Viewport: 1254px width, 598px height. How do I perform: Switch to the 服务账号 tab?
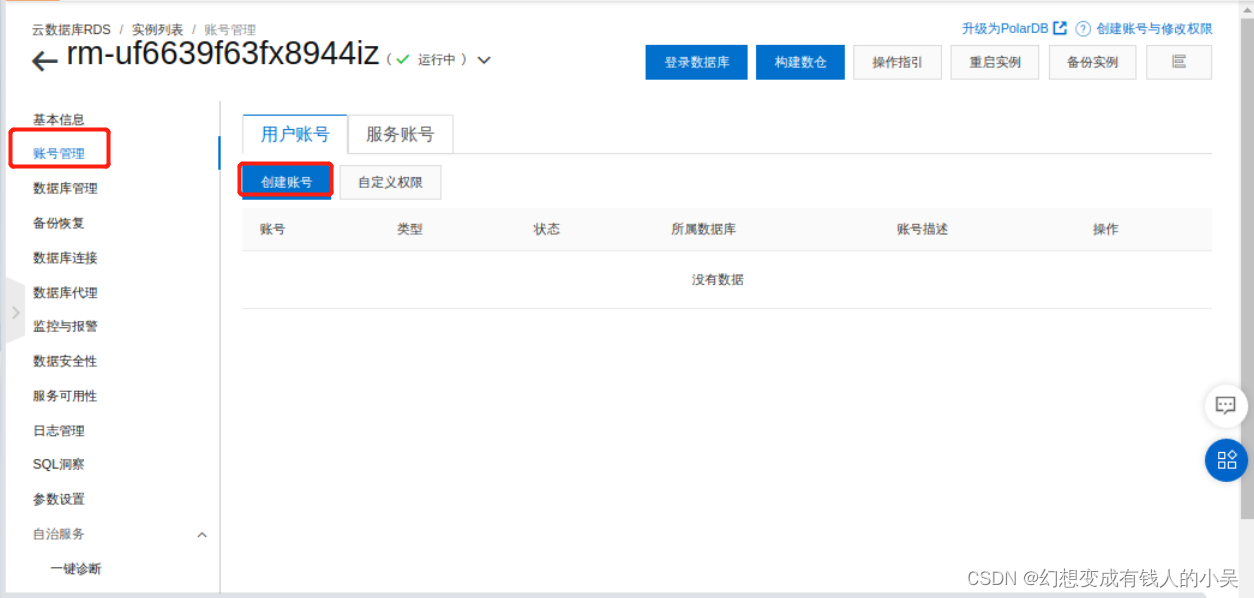[400, 135]
